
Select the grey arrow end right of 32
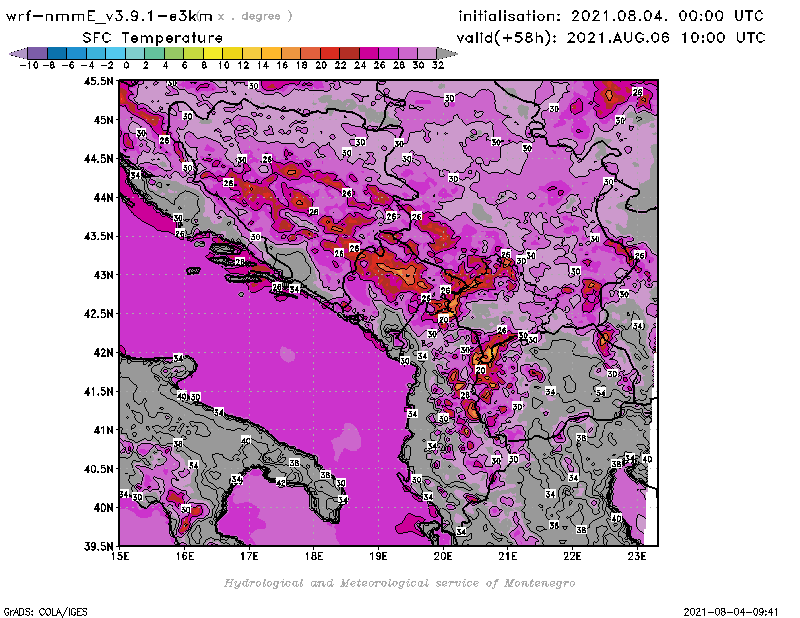447,53
